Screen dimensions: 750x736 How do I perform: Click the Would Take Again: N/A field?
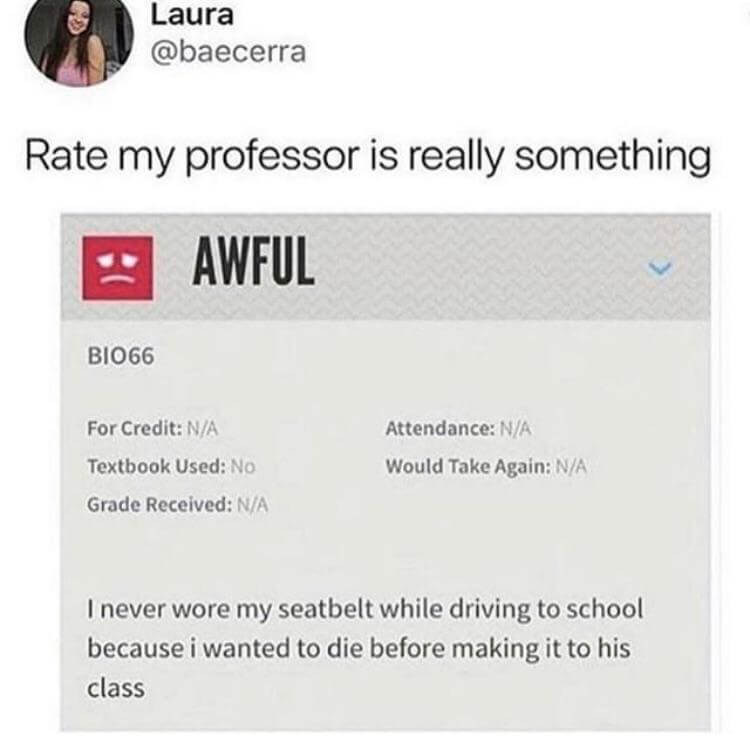tap(486, 466)
